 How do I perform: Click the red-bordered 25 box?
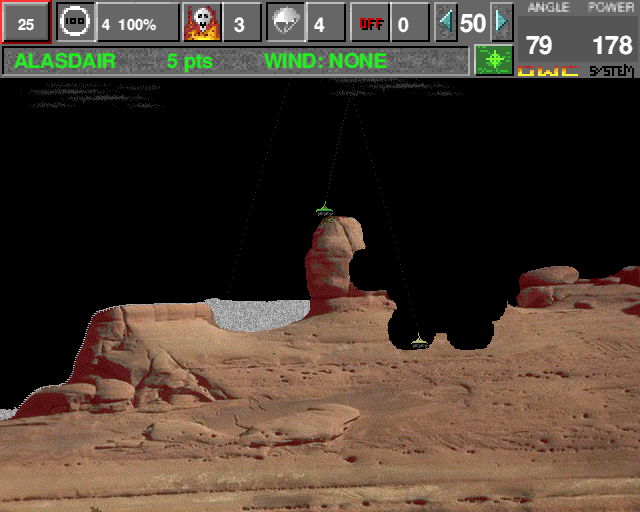point(26,22)
